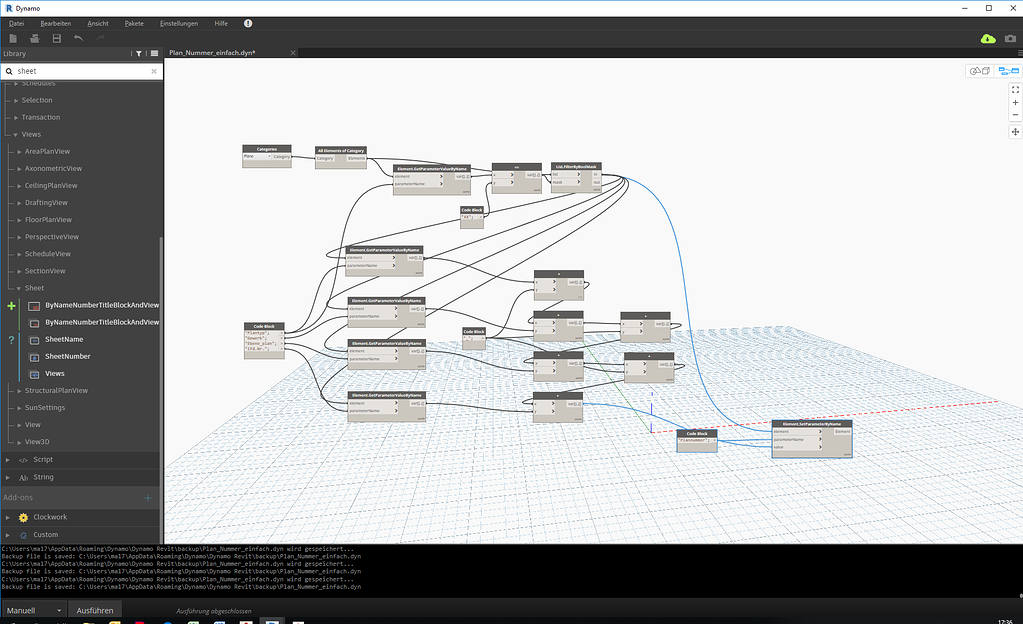Toggle the Library list view mode
The image size is (1023, 624).
pos(155,54)
